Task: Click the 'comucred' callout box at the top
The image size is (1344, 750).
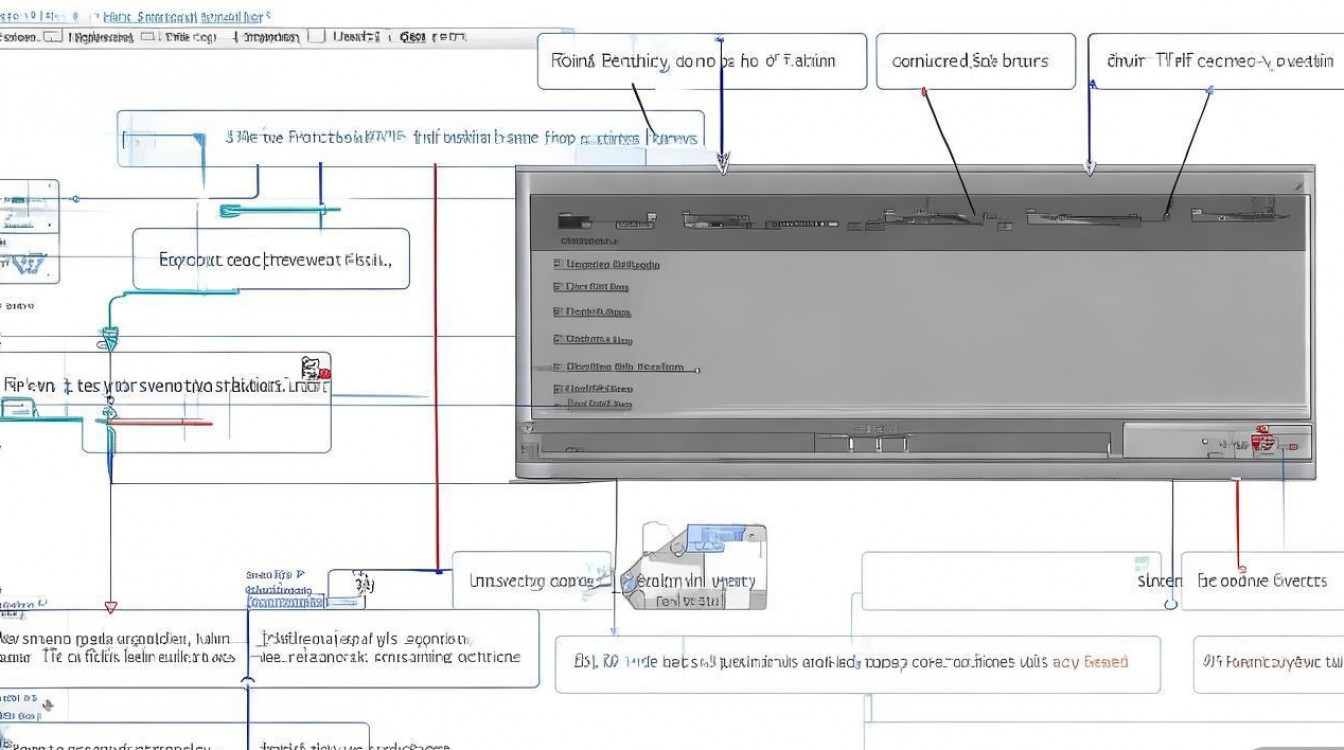Action: 975,61
